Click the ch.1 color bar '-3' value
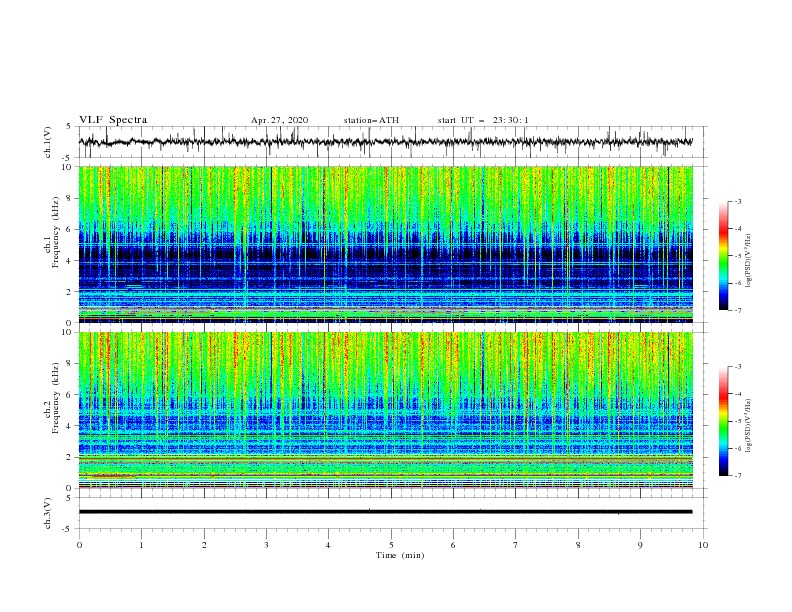 737,201
